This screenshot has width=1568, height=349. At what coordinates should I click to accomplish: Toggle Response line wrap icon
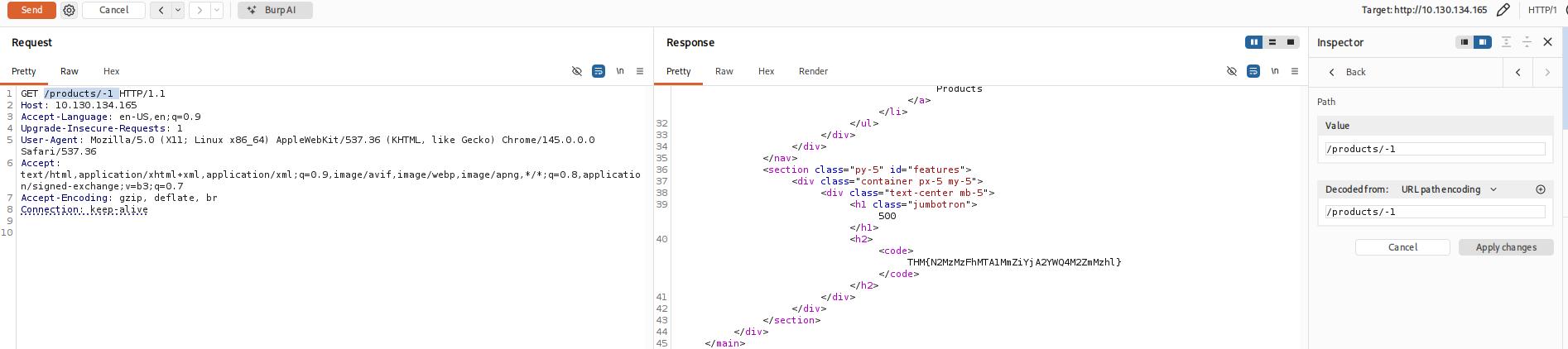pos(1253,72)
